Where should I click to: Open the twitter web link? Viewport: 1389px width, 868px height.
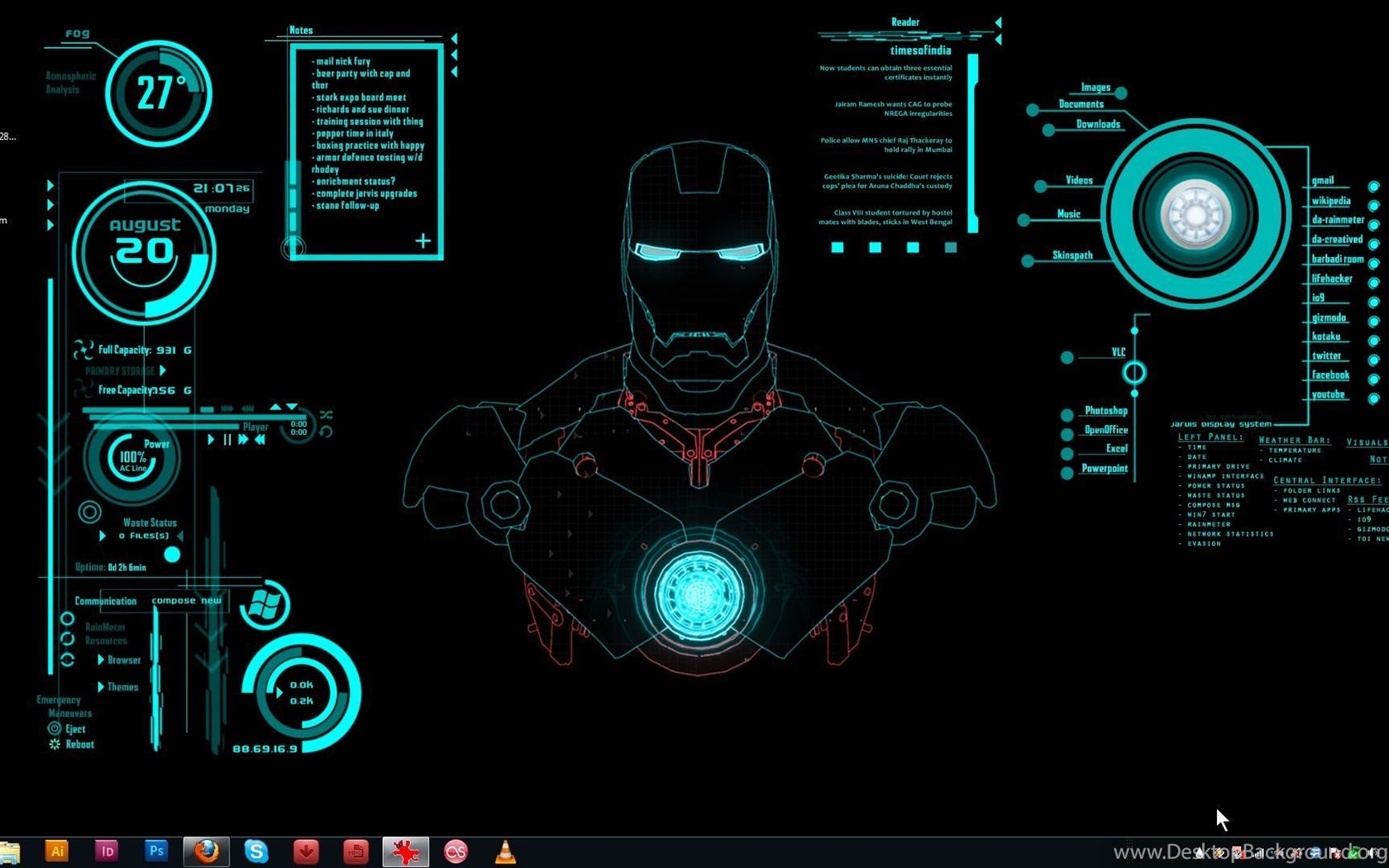tap(1326, 355)
